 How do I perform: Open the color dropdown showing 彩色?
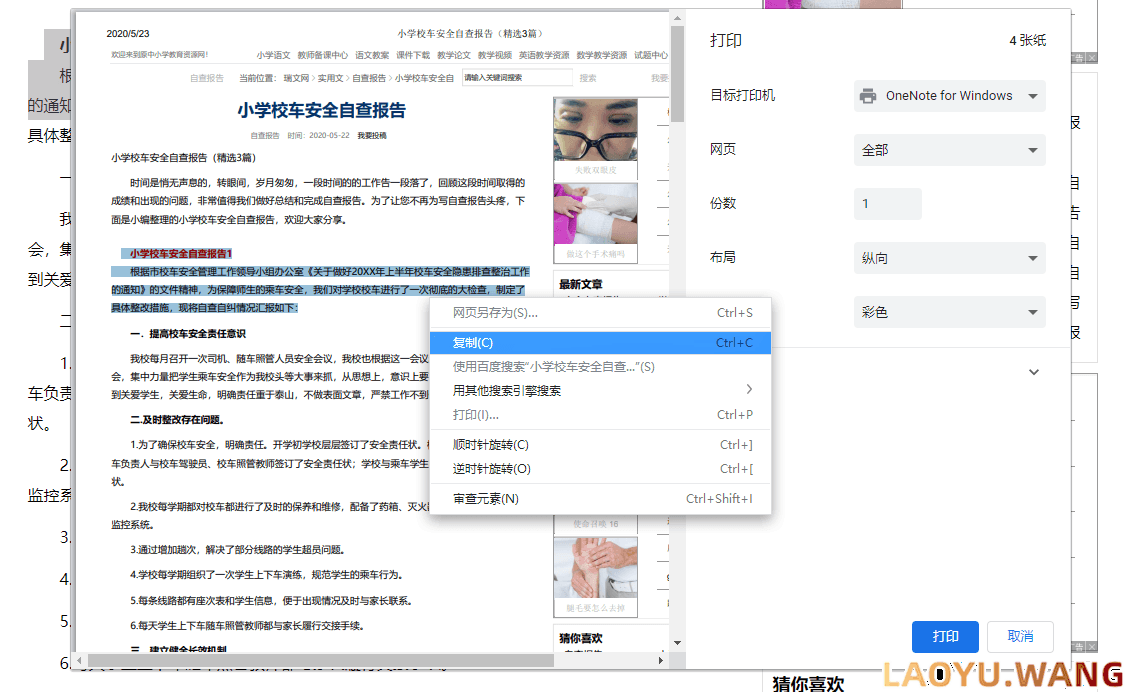tap(949, 312)
